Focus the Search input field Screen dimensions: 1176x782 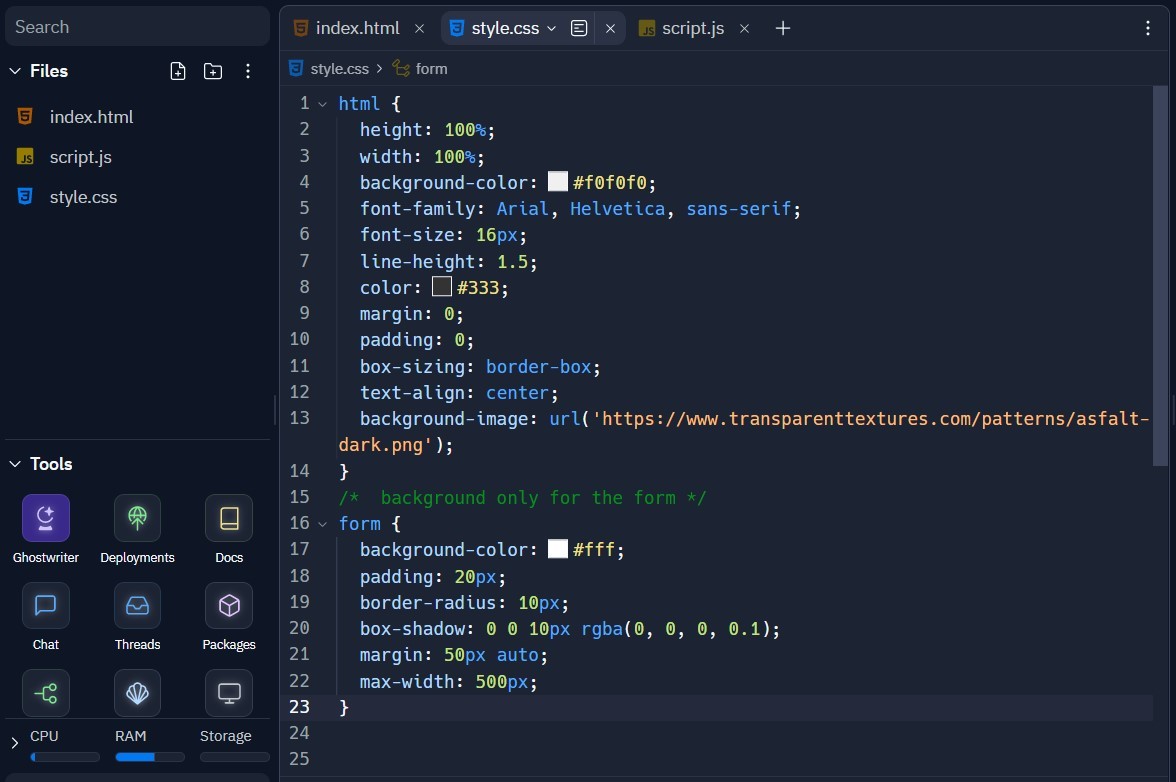click(x=137, y=27)
